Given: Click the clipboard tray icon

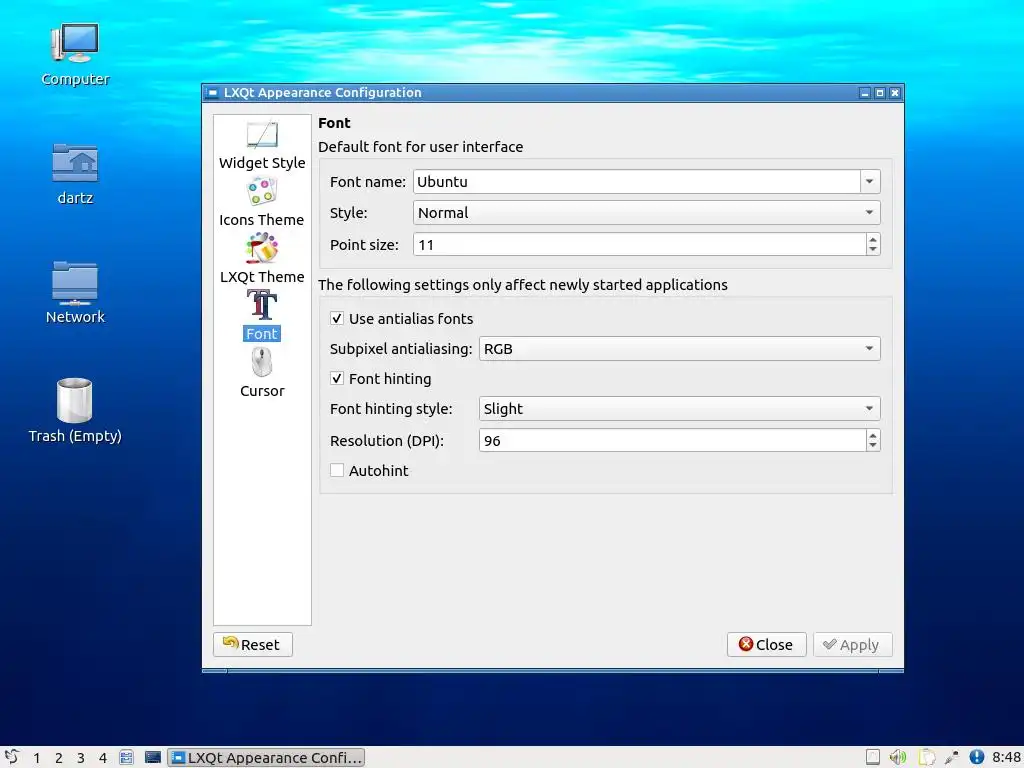Looking at the screenshot, I should tap(926, 757).
